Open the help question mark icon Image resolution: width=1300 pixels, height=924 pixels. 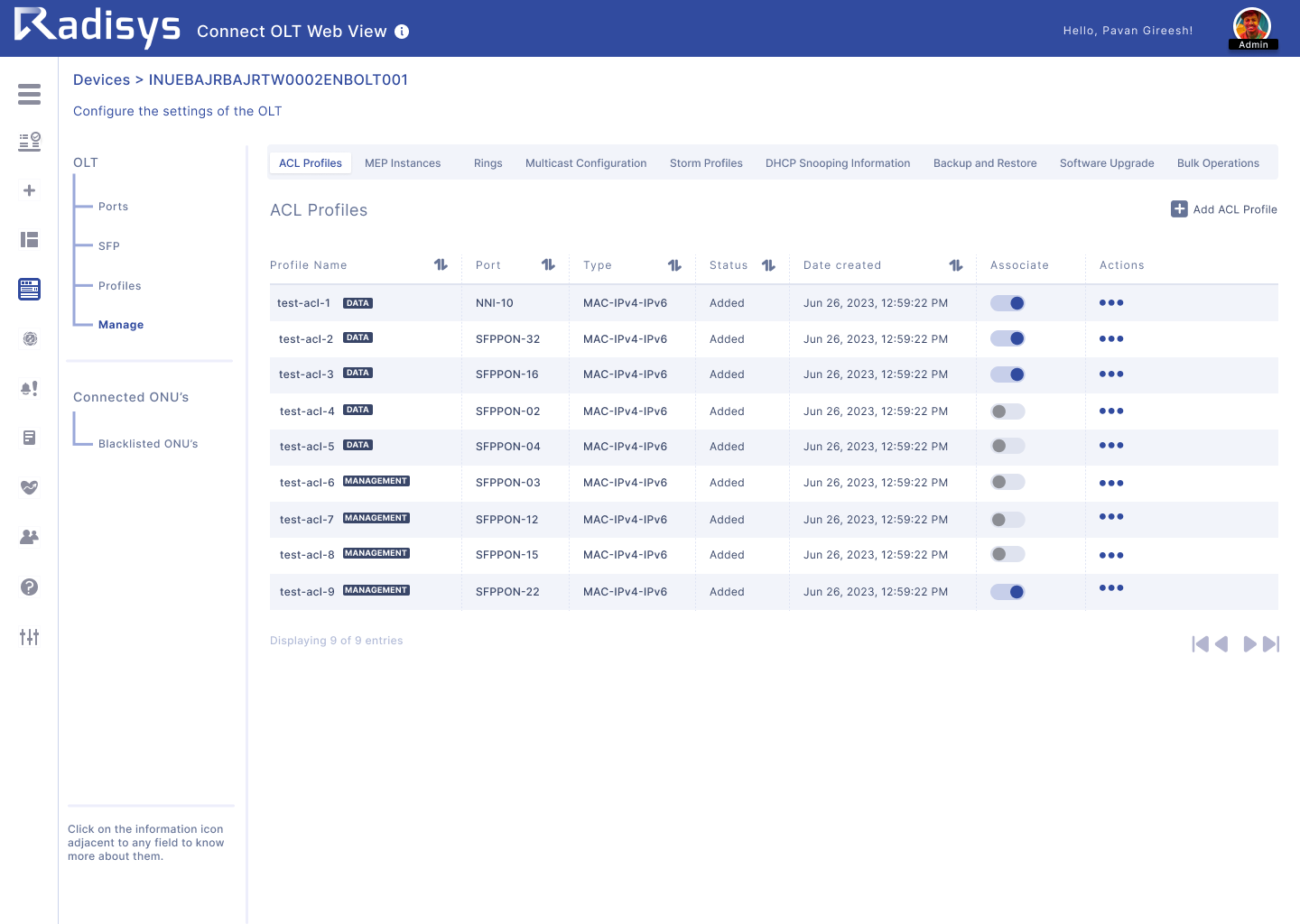pos(29,587)
